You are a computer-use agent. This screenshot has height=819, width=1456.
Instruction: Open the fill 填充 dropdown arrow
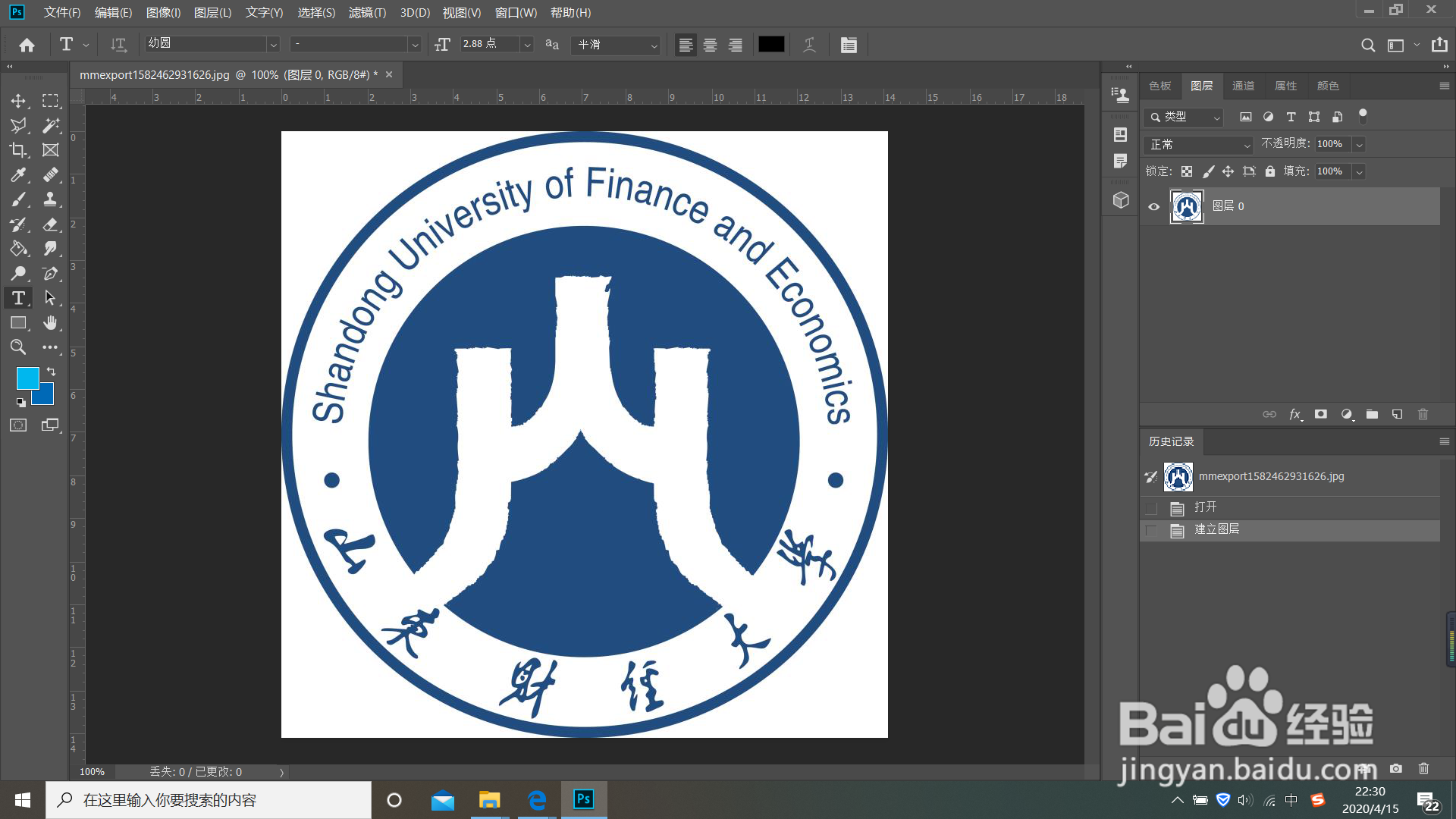[x=1360, y=172]
